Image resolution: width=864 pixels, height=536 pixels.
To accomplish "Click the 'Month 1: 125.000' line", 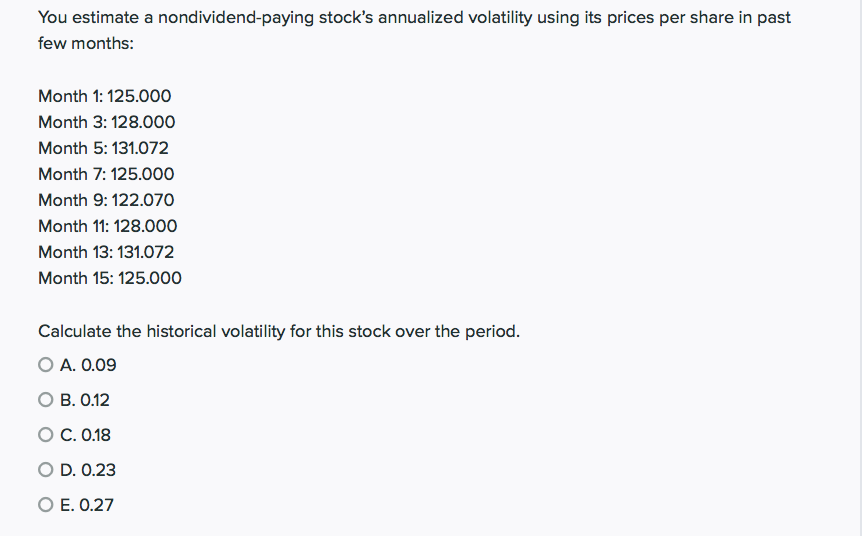I will [x=105, y=96].
